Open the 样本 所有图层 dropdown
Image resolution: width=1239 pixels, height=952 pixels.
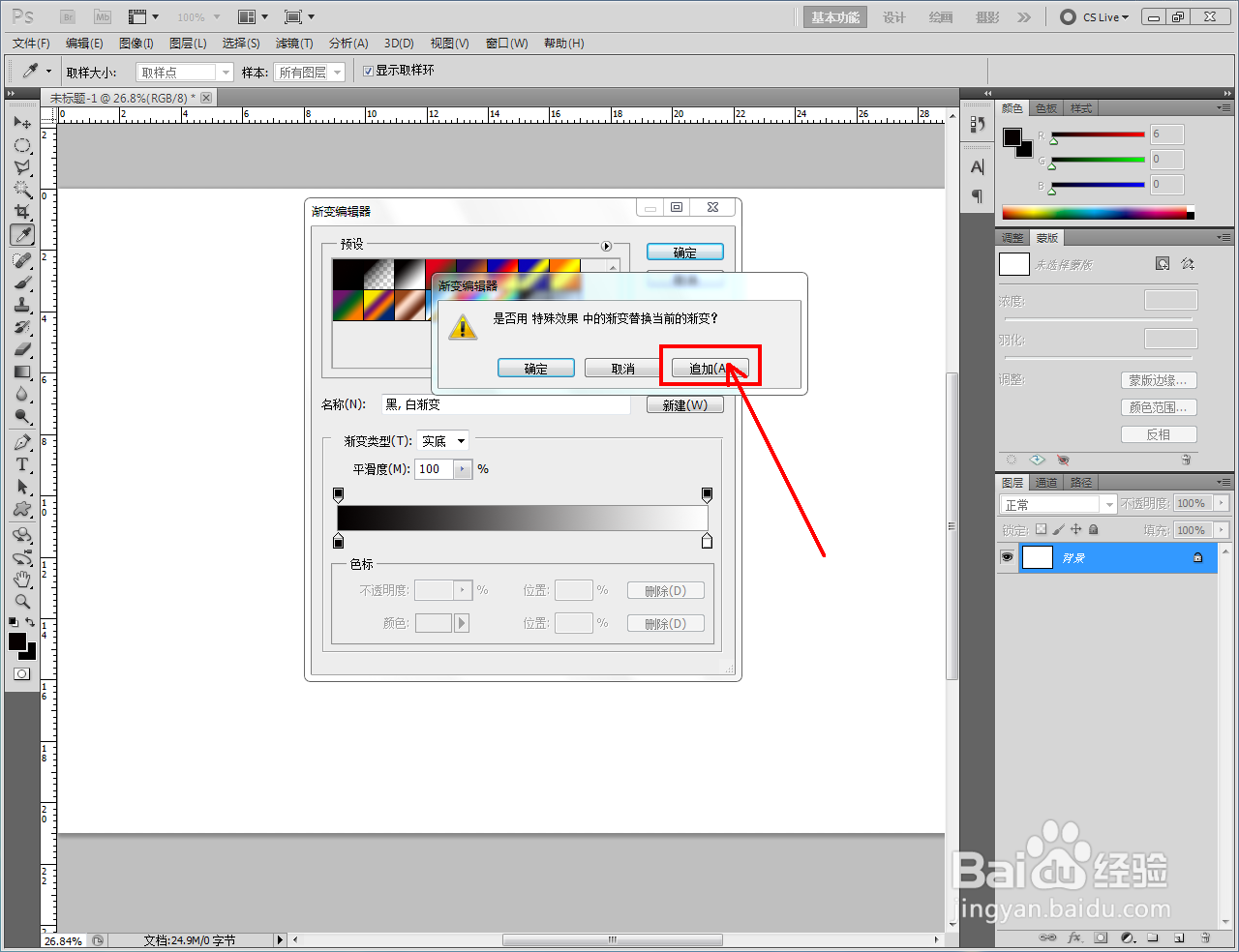coord(310,72)
